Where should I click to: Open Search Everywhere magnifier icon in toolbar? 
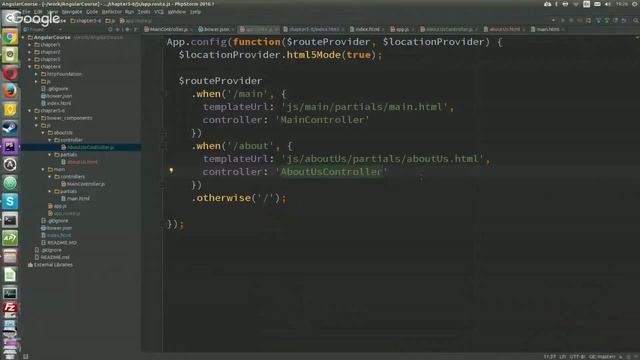(636, 20)
